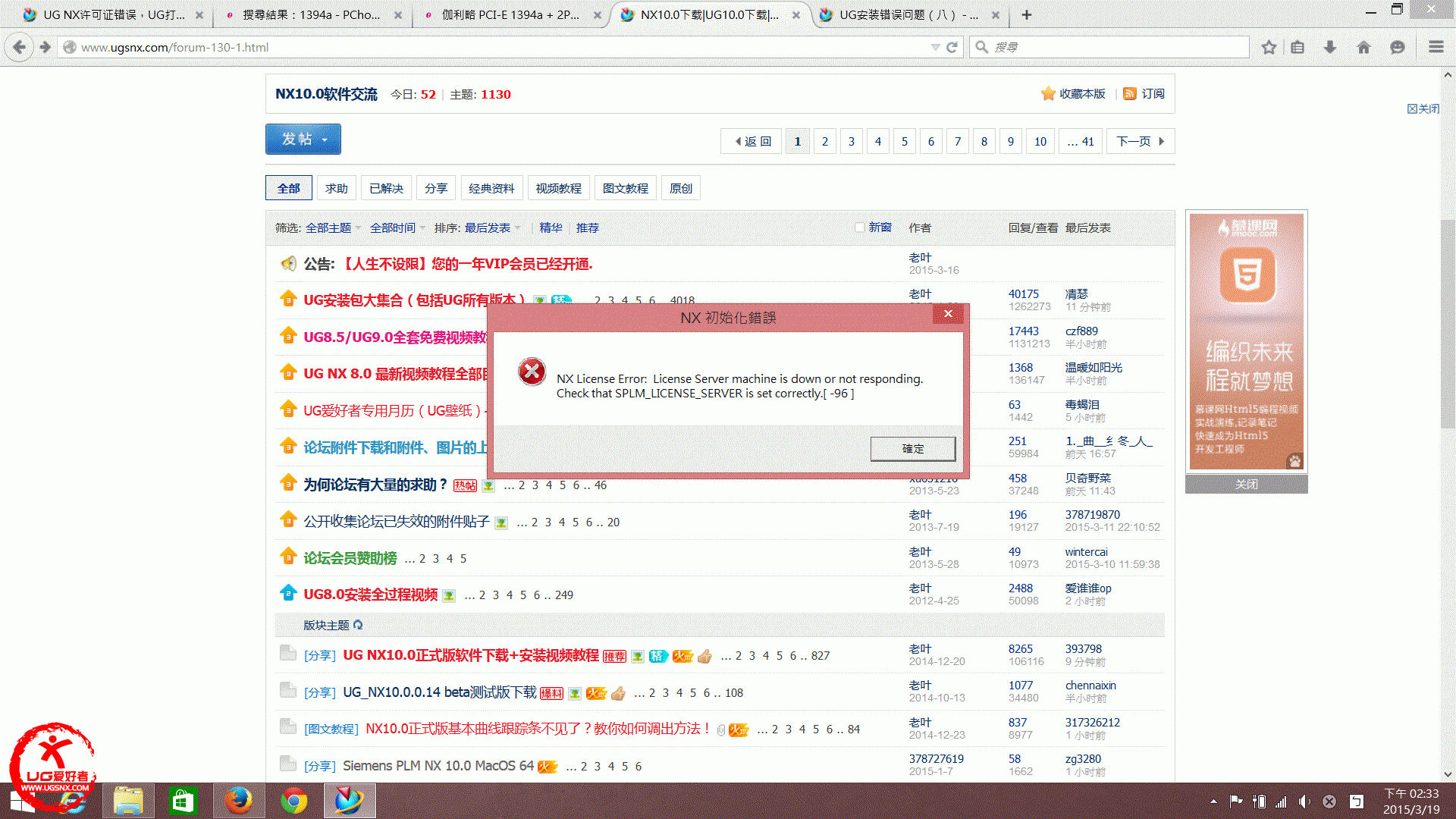
Task: Click the browser forward arrow button
Action: click(45, 47)
